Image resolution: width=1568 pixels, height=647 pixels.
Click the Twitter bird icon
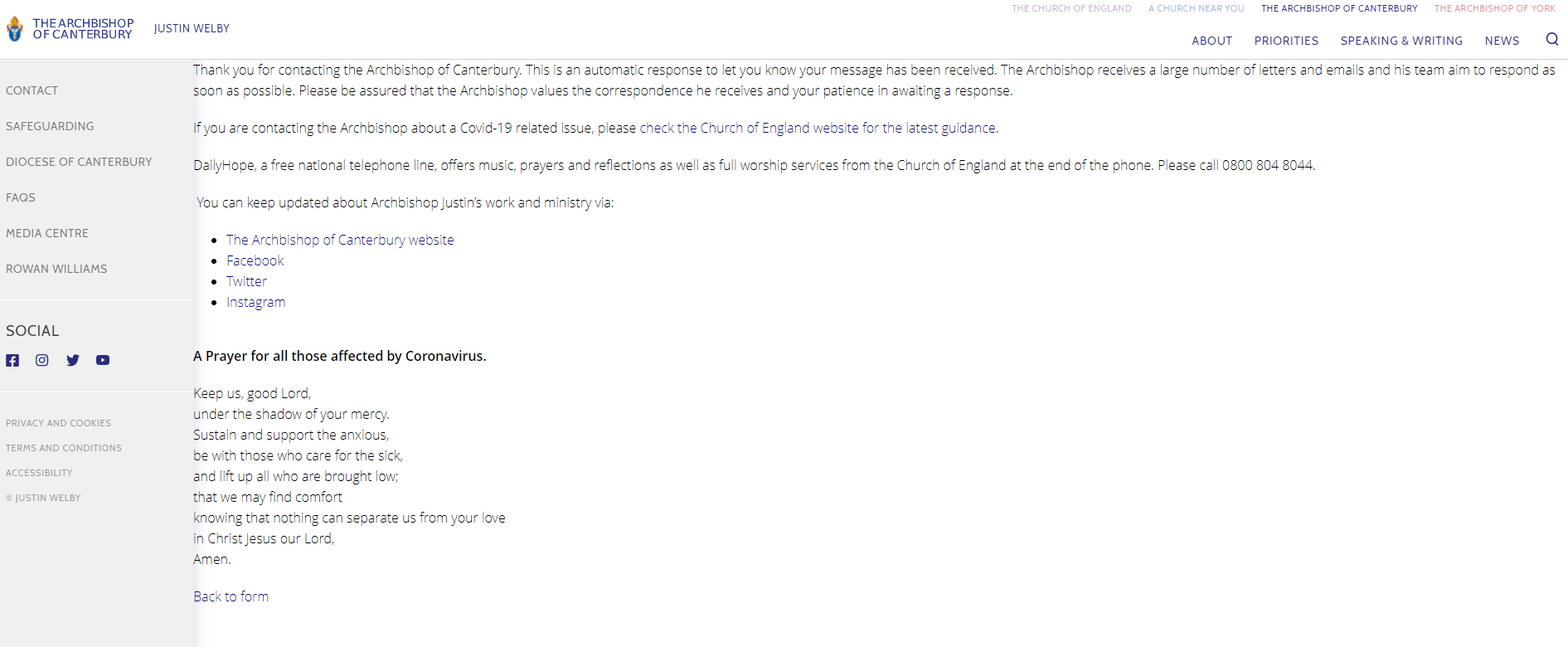tap(73, 360)
